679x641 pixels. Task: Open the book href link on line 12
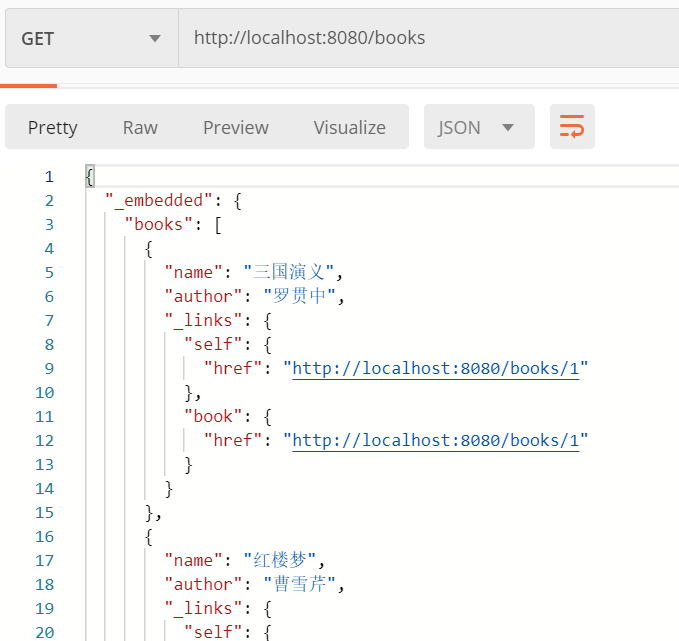coord(435,440)
